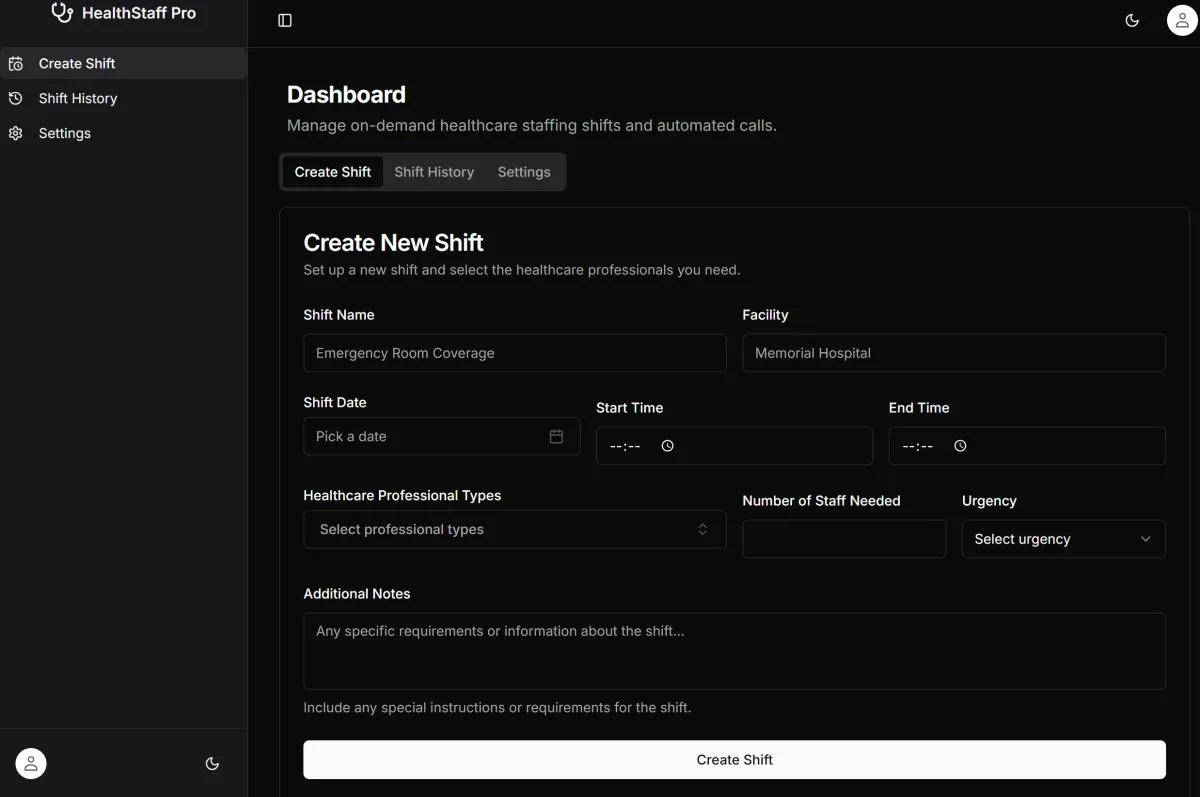Select Create Shift in the left sidebar
The height and width of the screenshot is (797, 1200).
(x=77, y=63)
